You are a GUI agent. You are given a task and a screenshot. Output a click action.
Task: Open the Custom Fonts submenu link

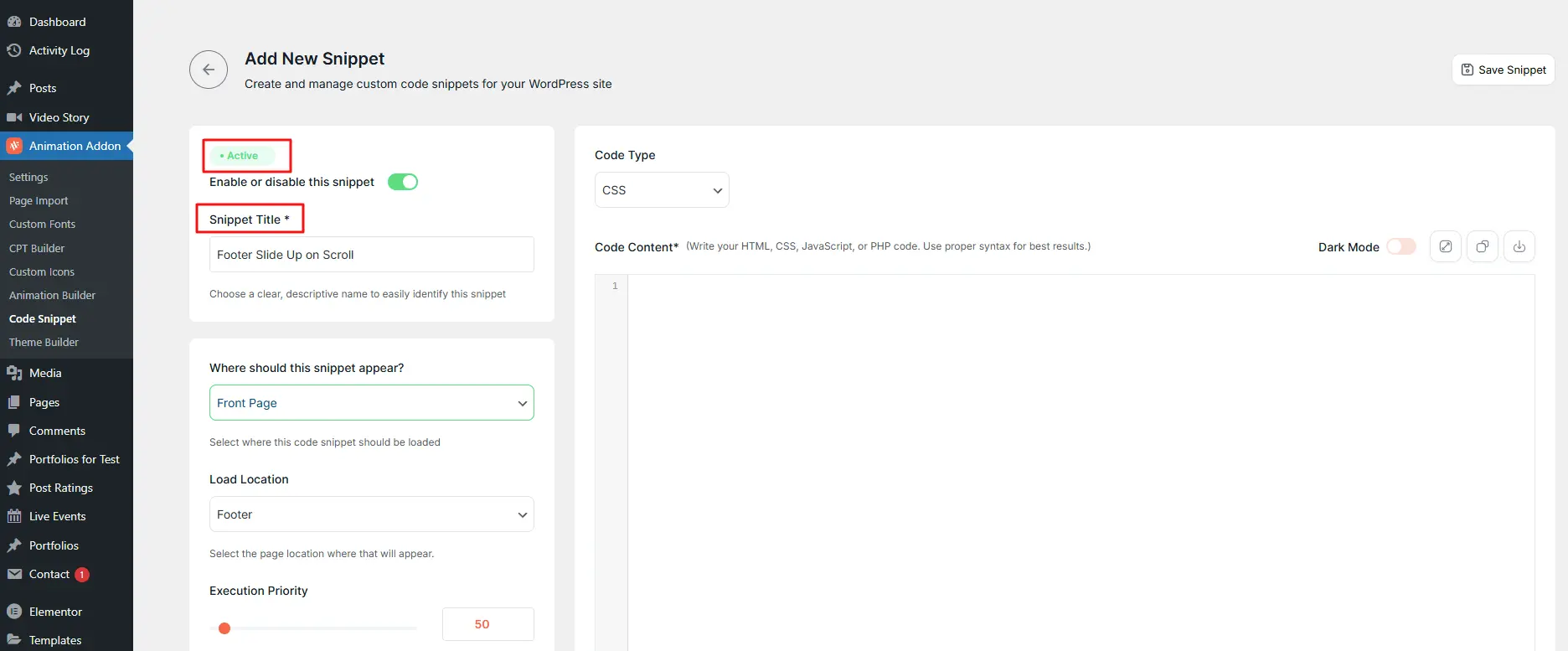tap(42, 224)
